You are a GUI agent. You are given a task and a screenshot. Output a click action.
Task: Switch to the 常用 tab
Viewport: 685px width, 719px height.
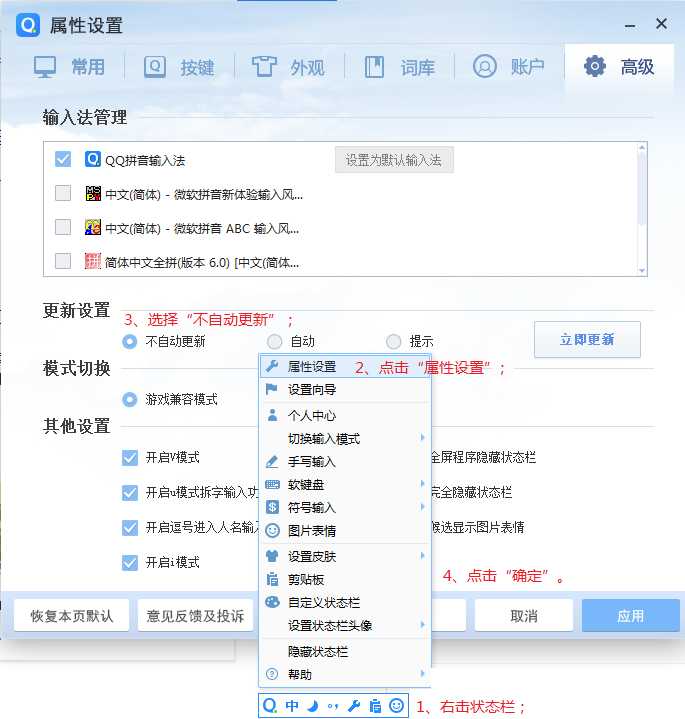70,67
